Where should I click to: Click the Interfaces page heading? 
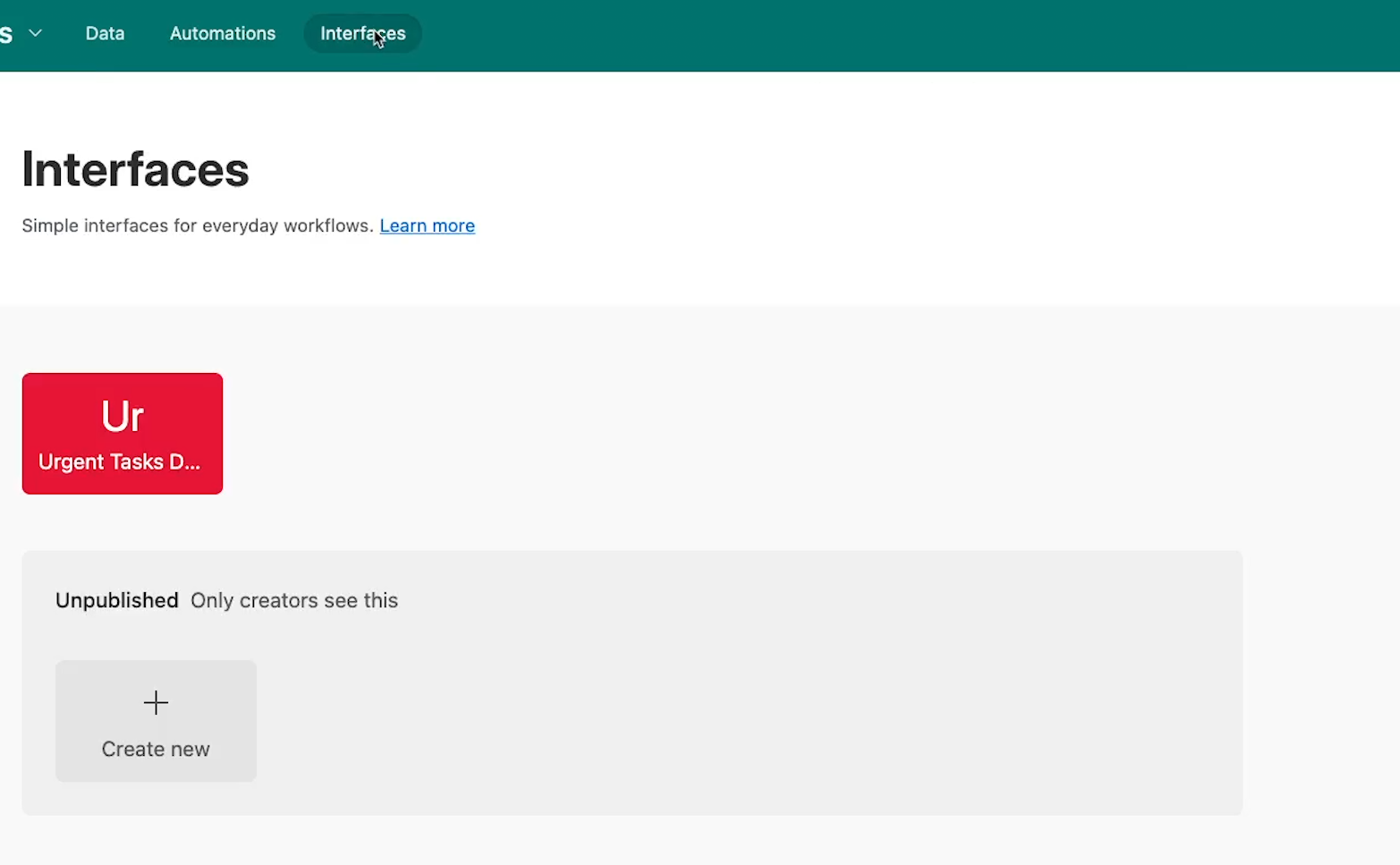(135, 169)
